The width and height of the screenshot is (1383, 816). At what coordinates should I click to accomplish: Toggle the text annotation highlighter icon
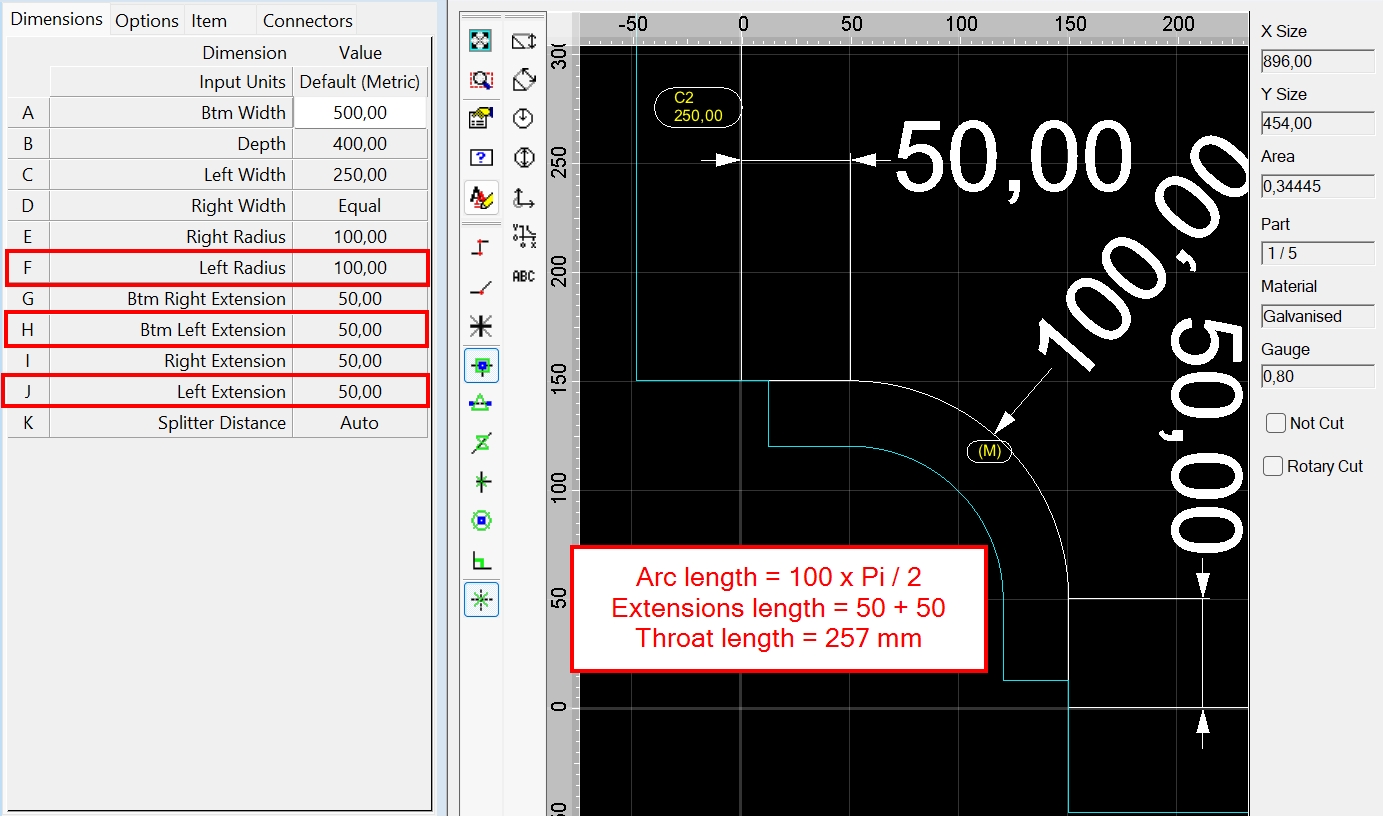[482, 198]
